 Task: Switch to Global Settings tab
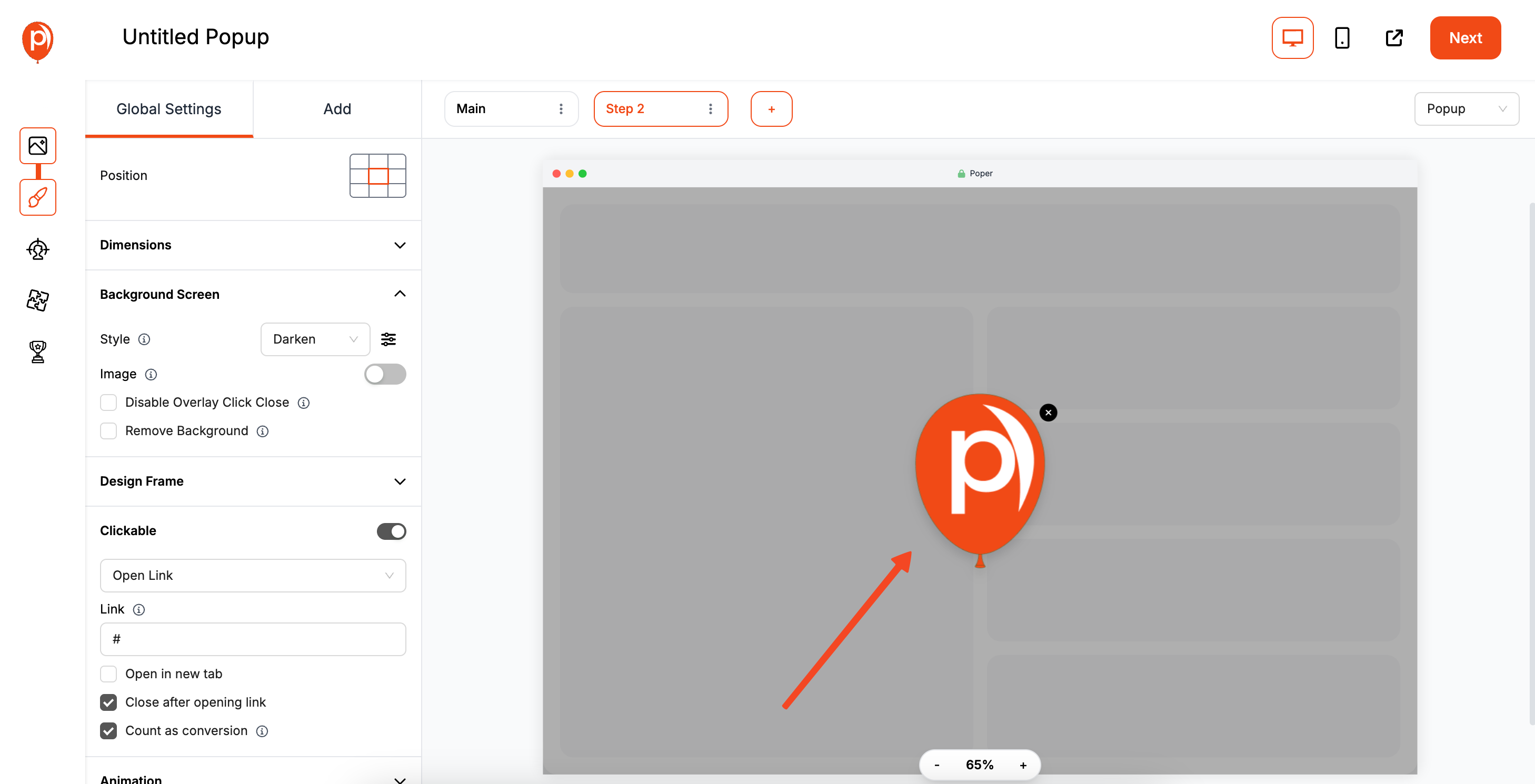[169, 109]
